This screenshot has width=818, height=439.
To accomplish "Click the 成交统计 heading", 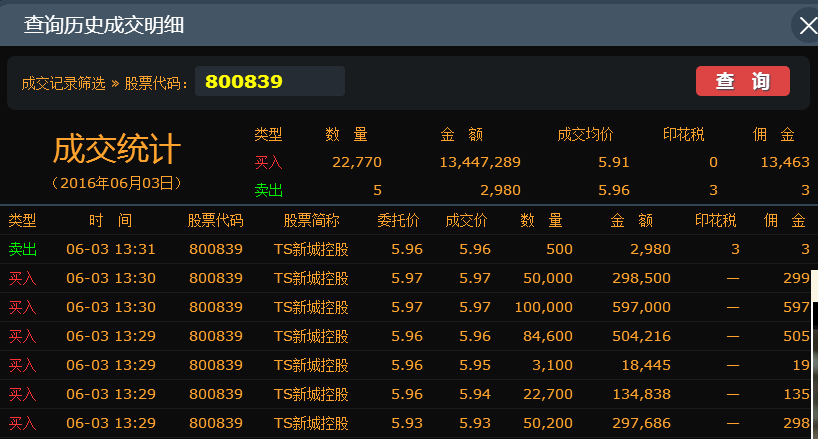I will click(x=115, y=151).
